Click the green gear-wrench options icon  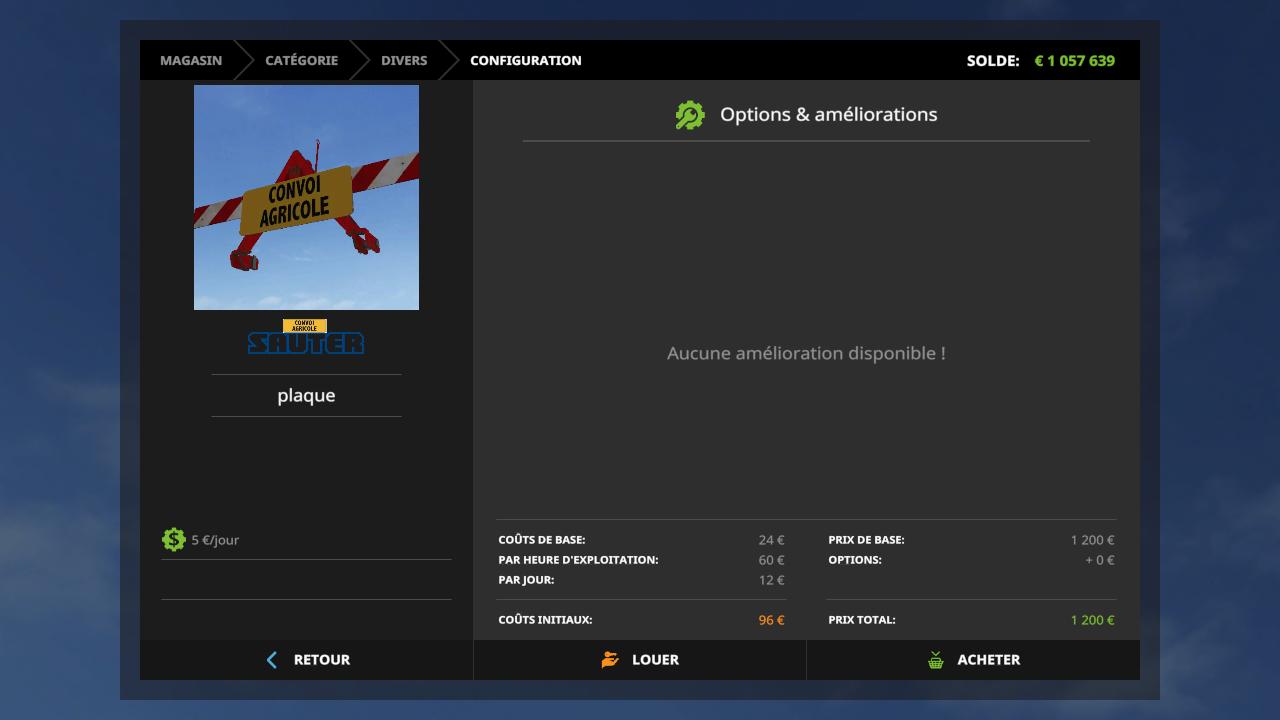click(690, 115)
